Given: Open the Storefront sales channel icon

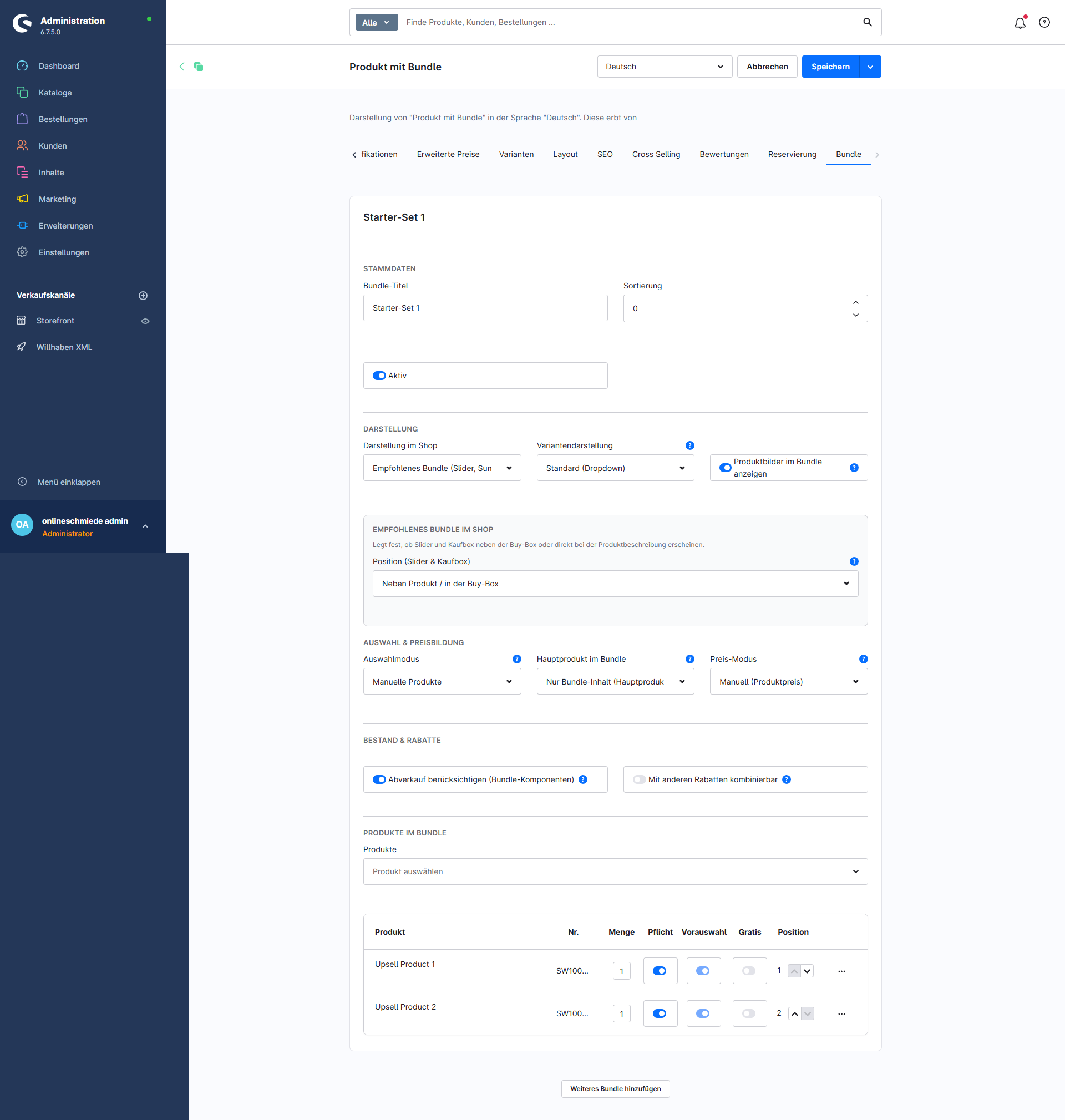Looking at the screenshot, I should (21, 320).
